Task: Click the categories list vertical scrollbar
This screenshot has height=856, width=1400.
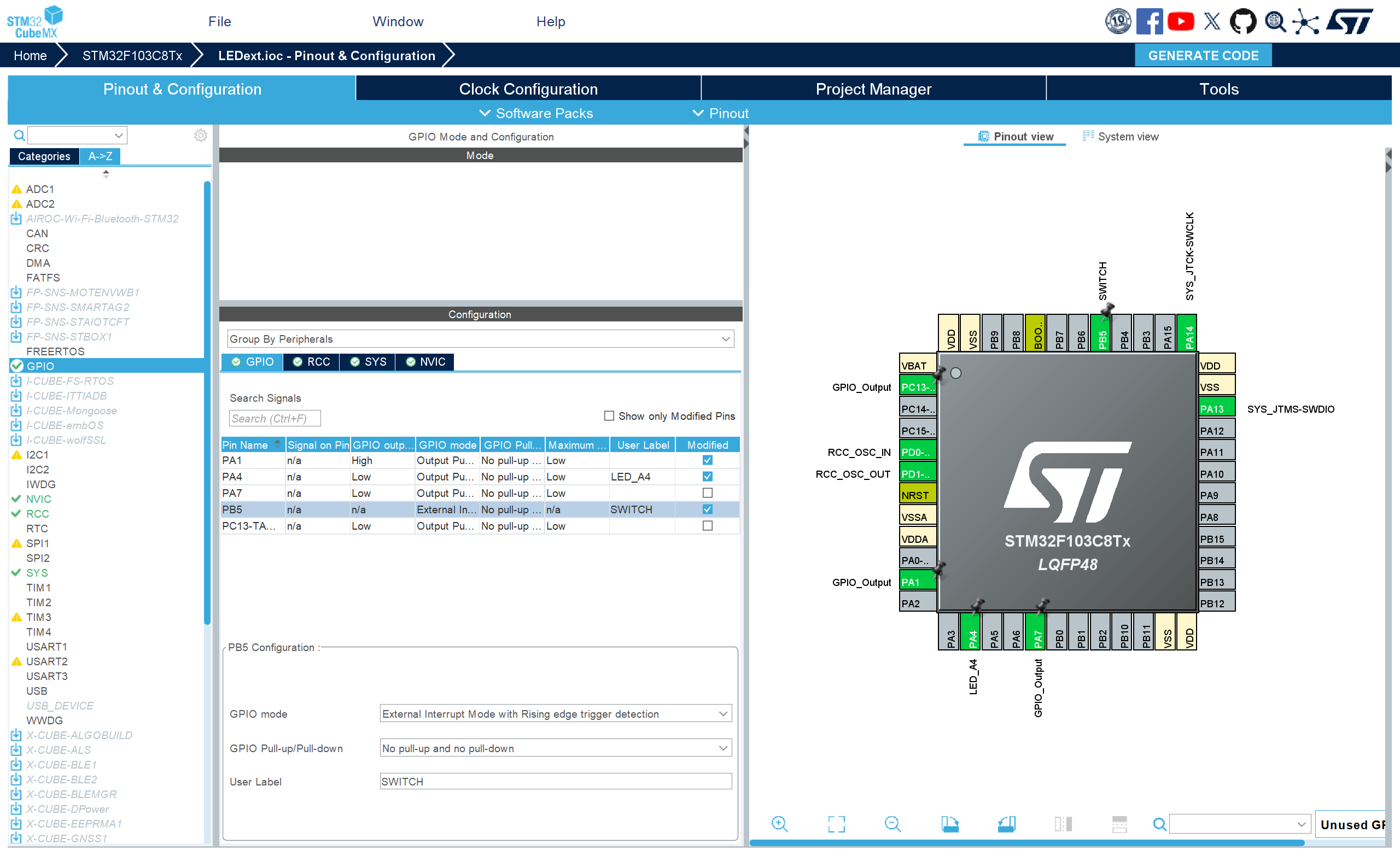Action: click(207, 403)
